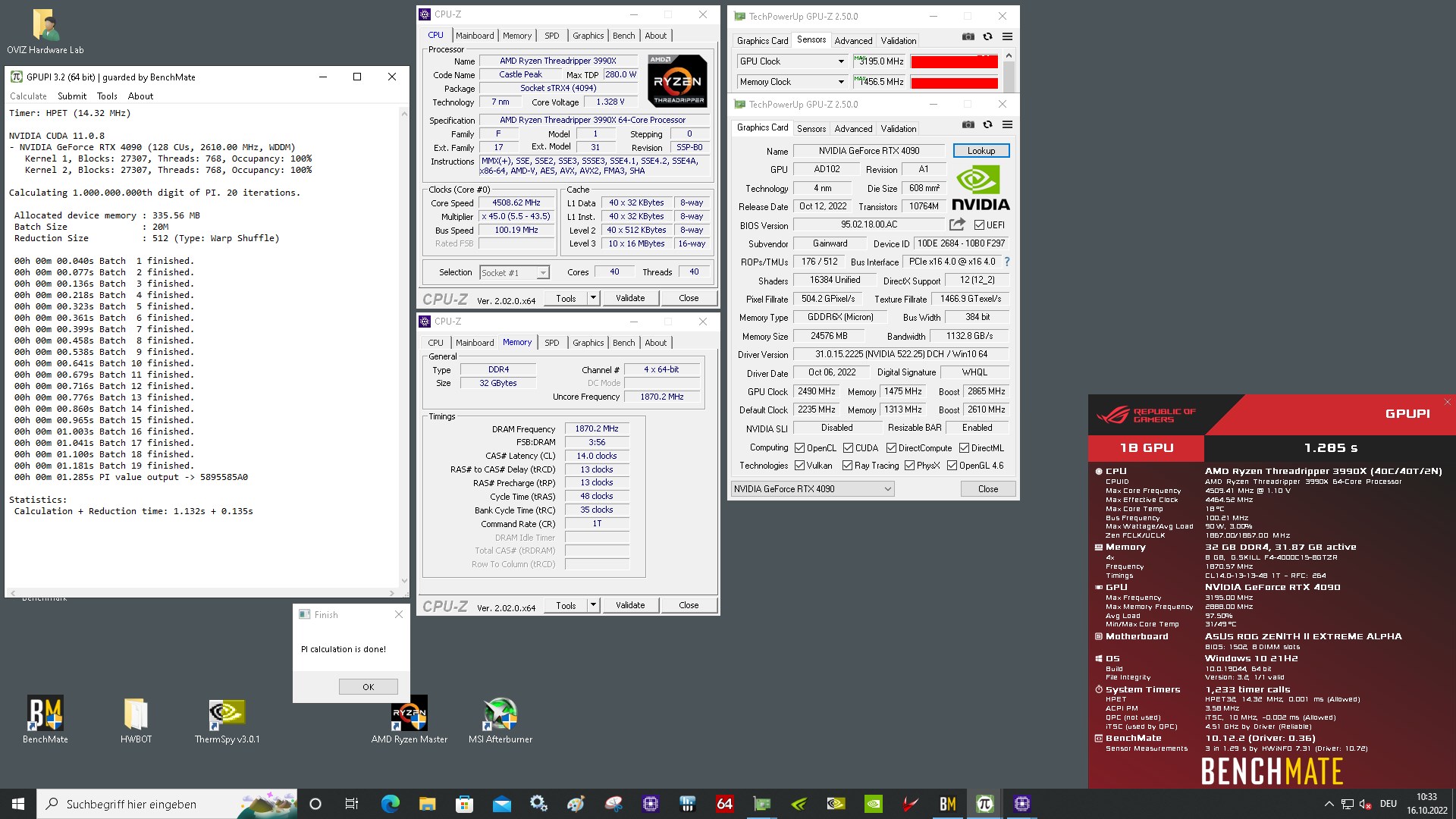Expand Tools arrow in CPU-Z CPU window
1456x819 pixels.
pyautogui.click(x=593, y=298)
